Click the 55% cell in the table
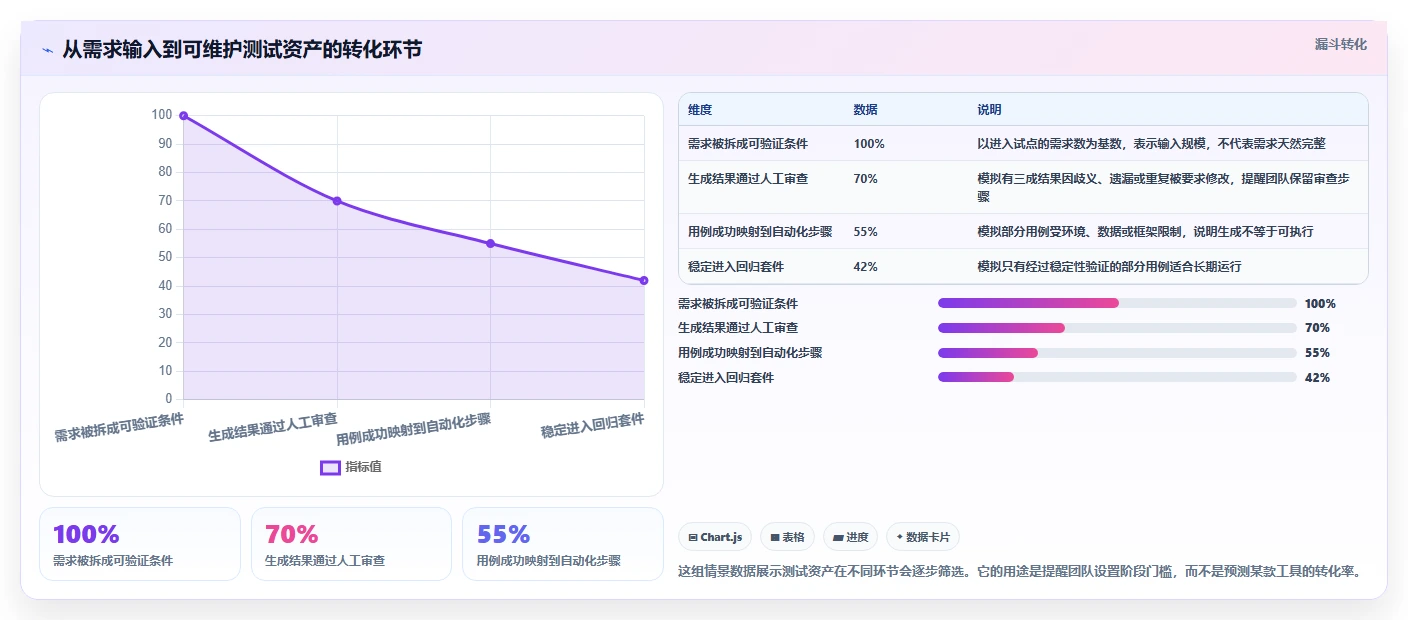This screenshot has height=620, width=1408. [866, 231]
